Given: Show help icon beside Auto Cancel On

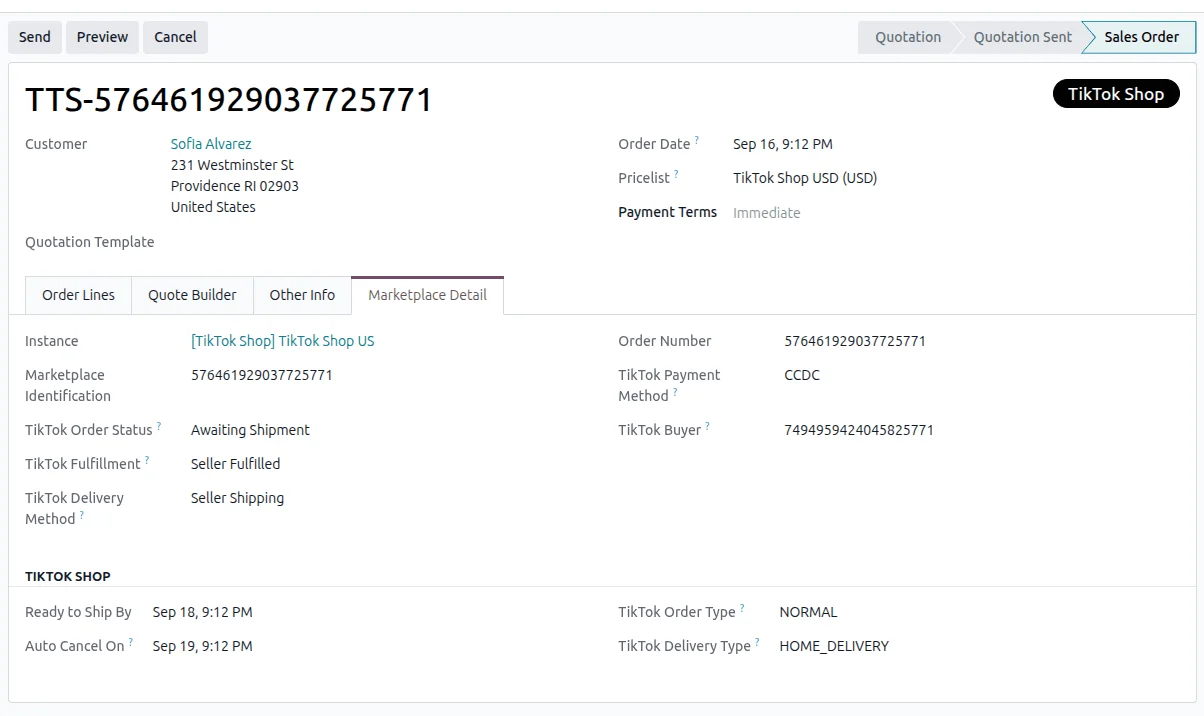Looking at the screenshot, I should tap(131, 642).
